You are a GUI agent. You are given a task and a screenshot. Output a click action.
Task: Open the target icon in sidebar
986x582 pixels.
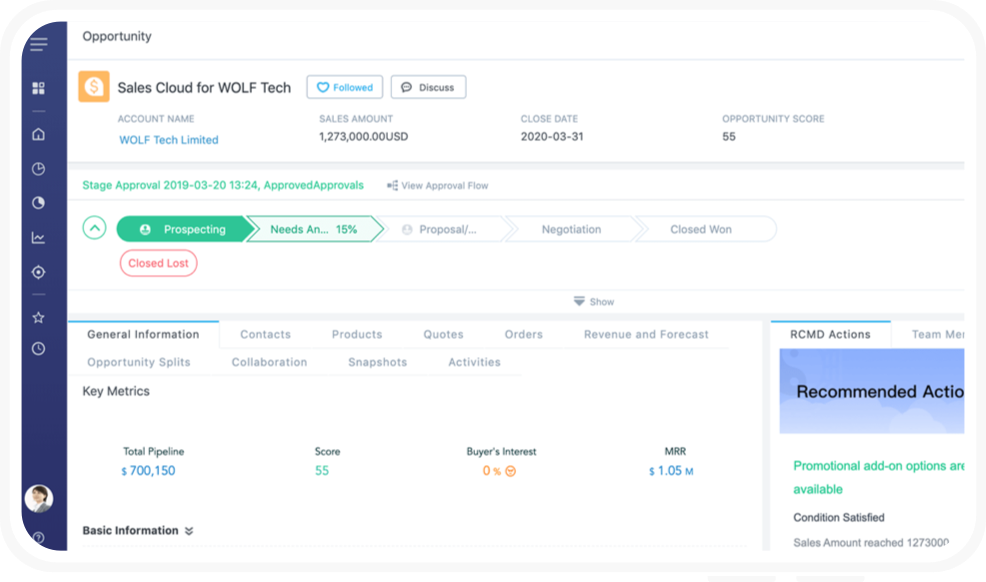click(38, 272)
